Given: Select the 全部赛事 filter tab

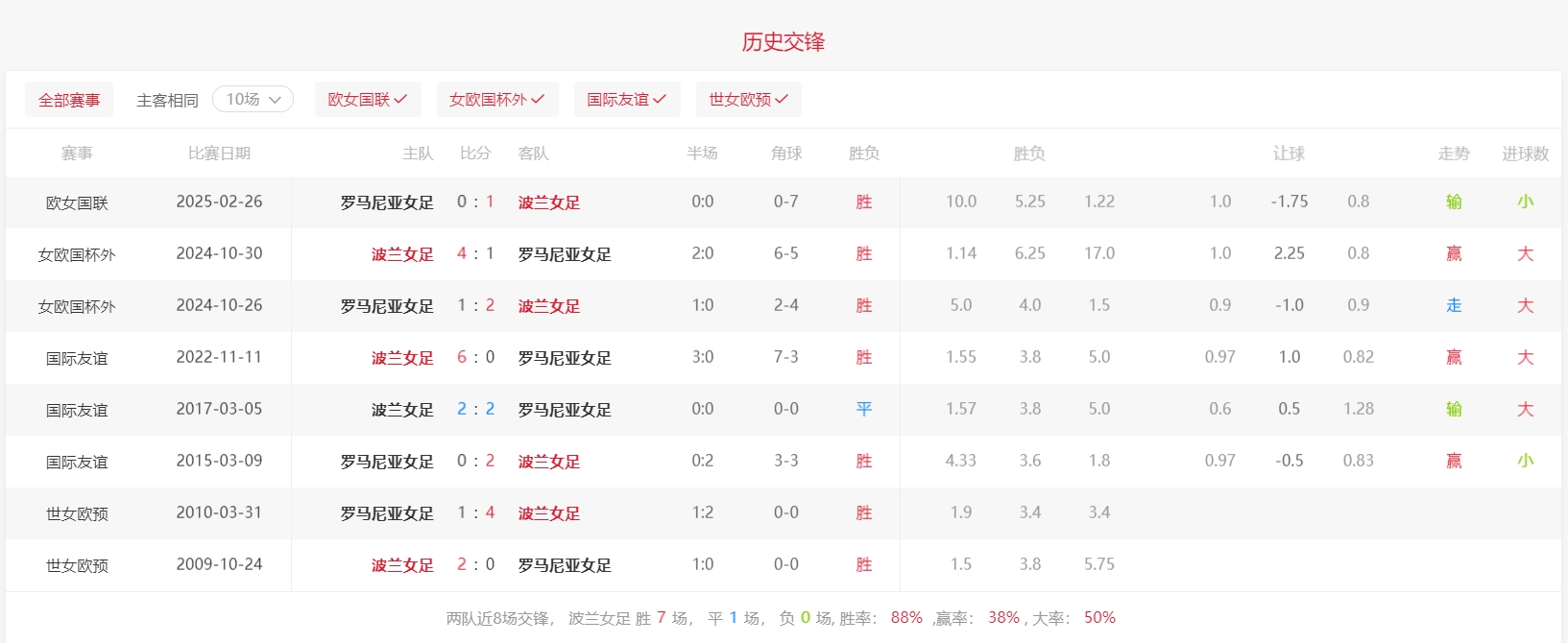Looking at the screenshot, I should pyautogui.click(x=69, y=100).
